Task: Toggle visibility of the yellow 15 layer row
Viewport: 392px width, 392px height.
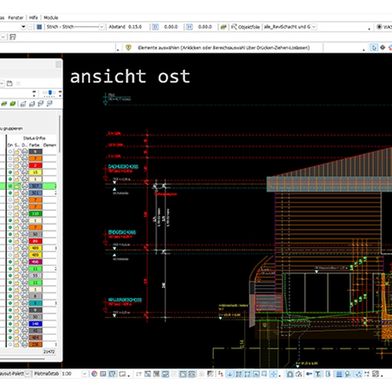Action: (10, 172)
